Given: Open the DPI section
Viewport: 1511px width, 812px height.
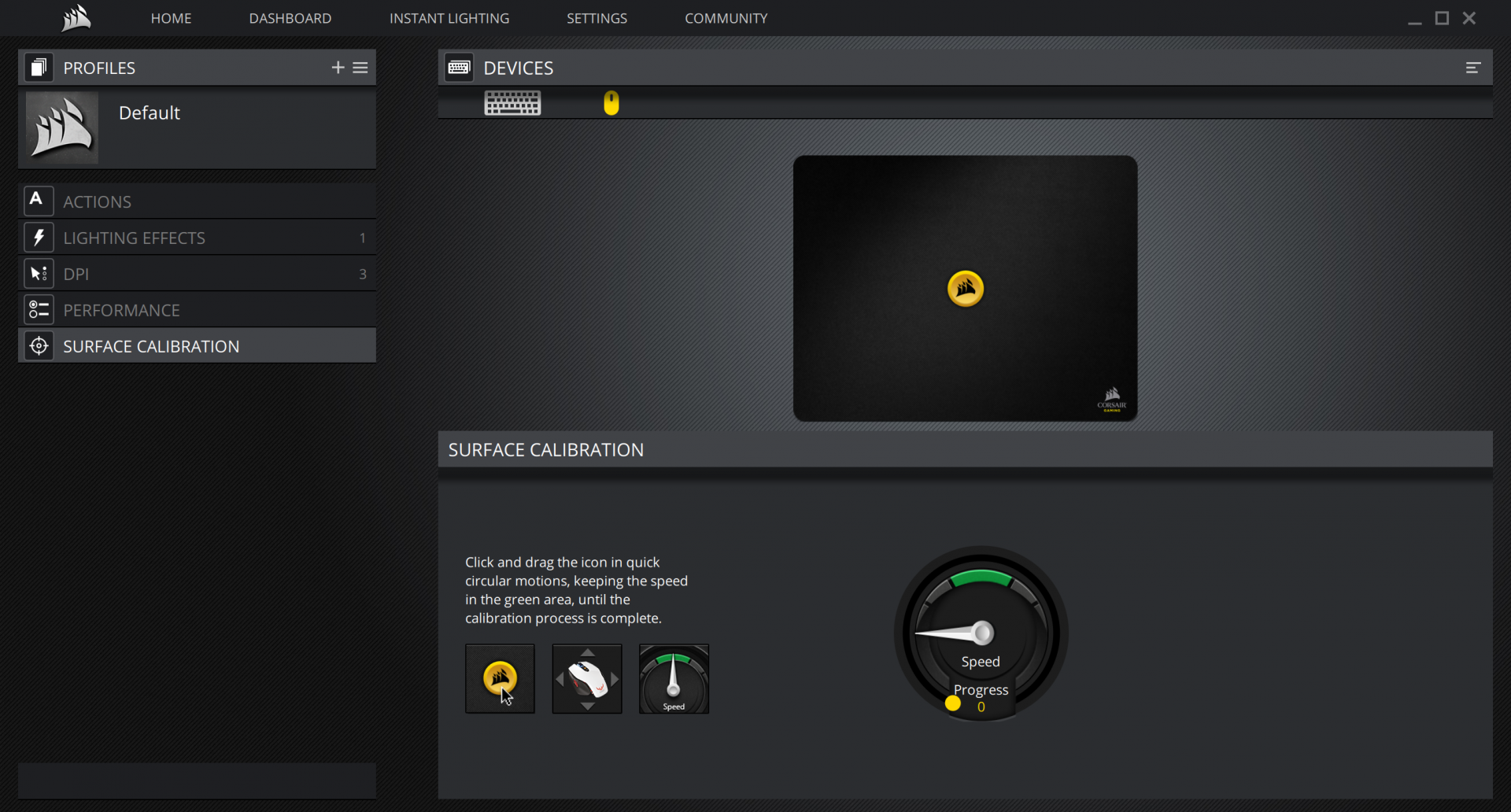Looking at the screenshot, I should 197,274.
